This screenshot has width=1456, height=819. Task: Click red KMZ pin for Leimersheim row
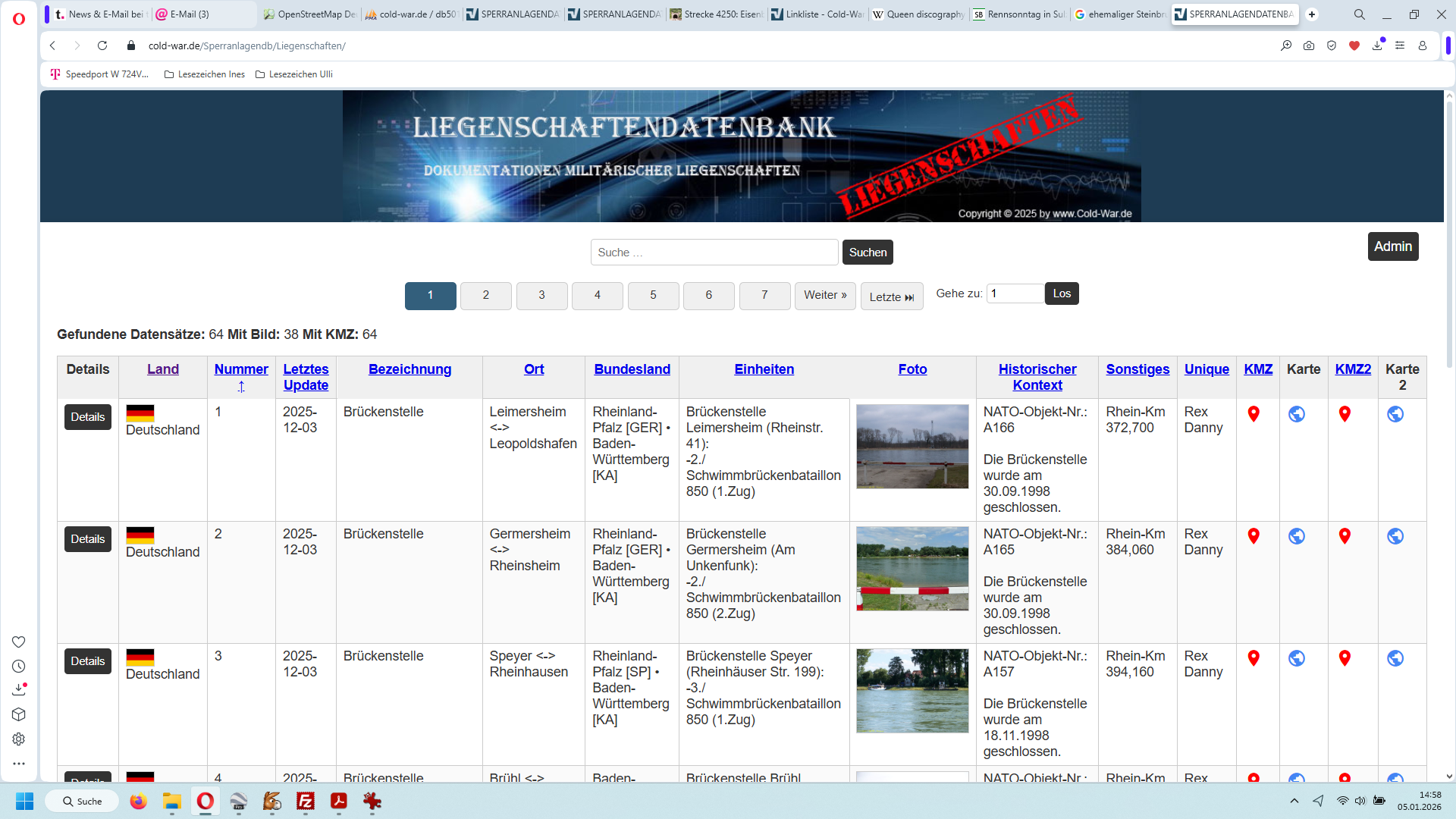pos(1254,414)
